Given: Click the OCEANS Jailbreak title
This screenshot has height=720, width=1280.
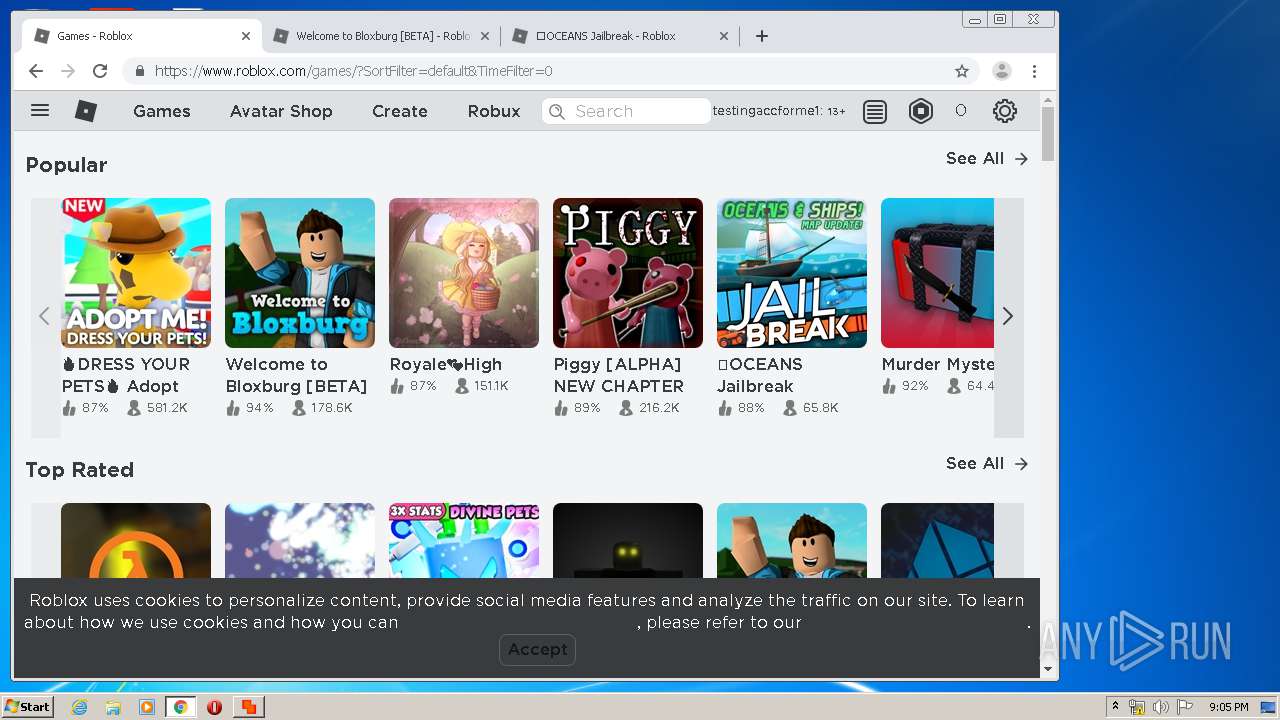Looking at the screenshot, I should click(760, 375).
